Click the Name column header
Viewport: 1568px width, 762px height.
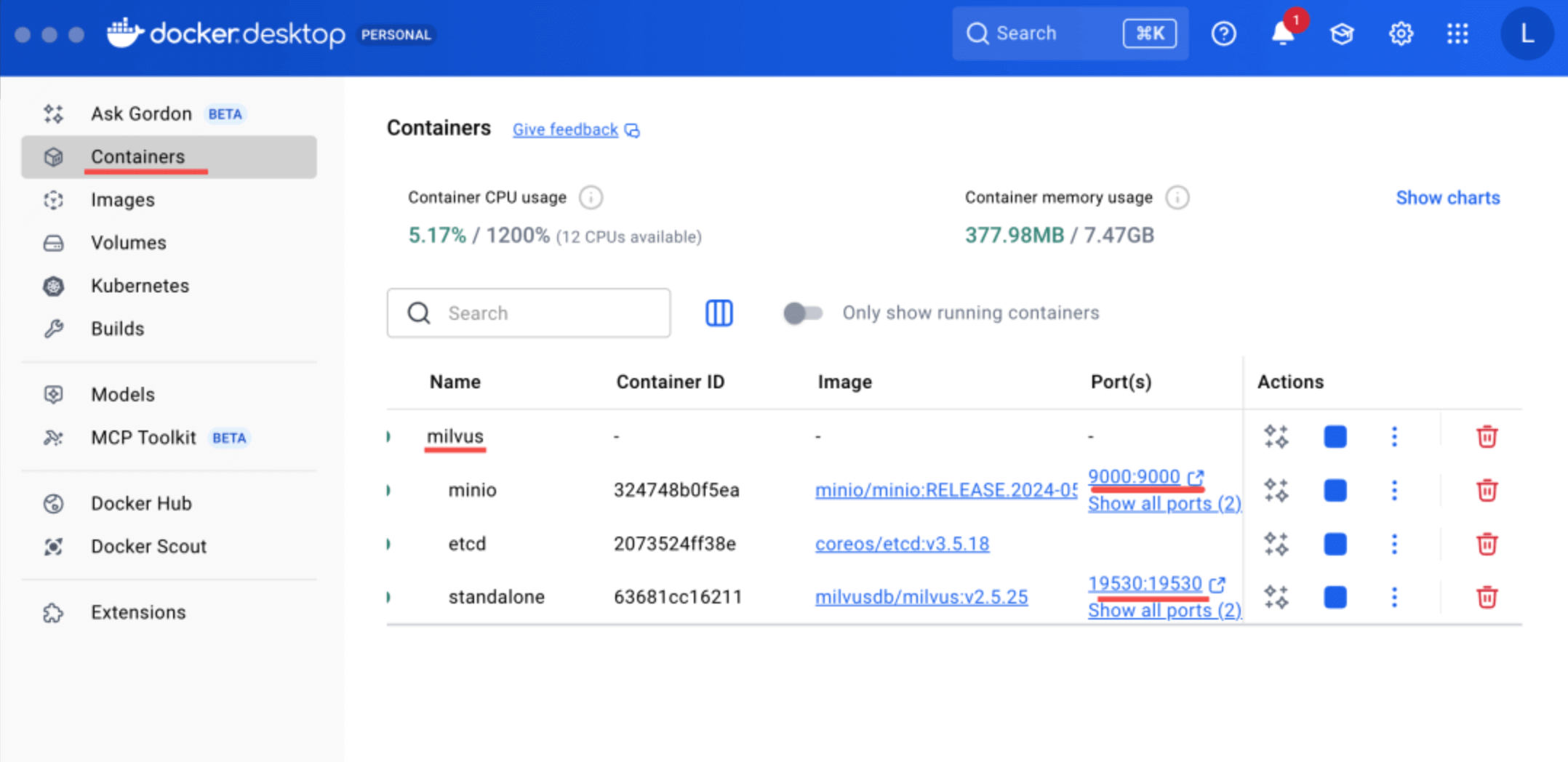pyautogui.click(x=455, y=382)
